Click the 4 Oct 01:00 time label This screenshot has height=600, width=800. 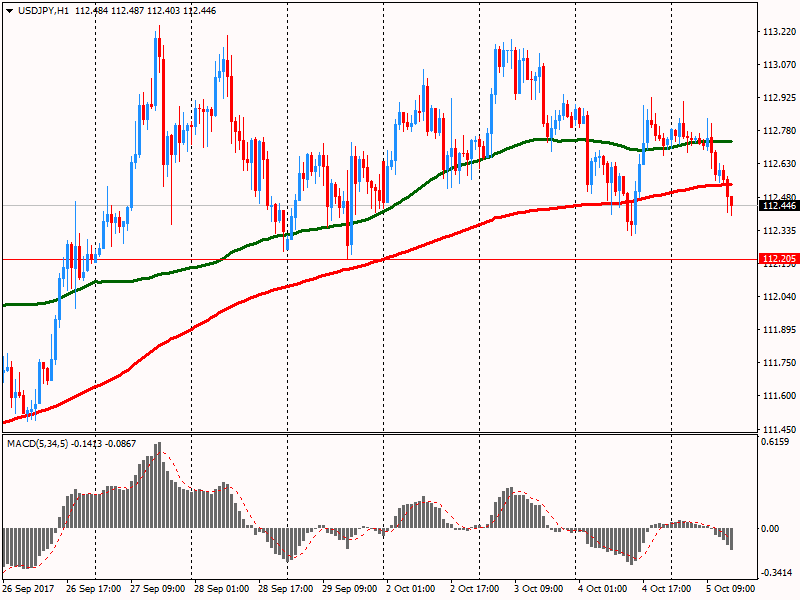point(603,589)
